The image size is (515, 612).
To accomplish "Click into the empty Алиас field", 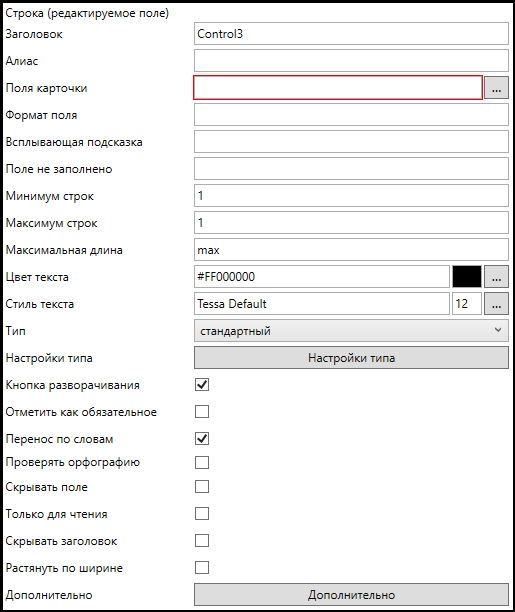I will pos(351,60).
